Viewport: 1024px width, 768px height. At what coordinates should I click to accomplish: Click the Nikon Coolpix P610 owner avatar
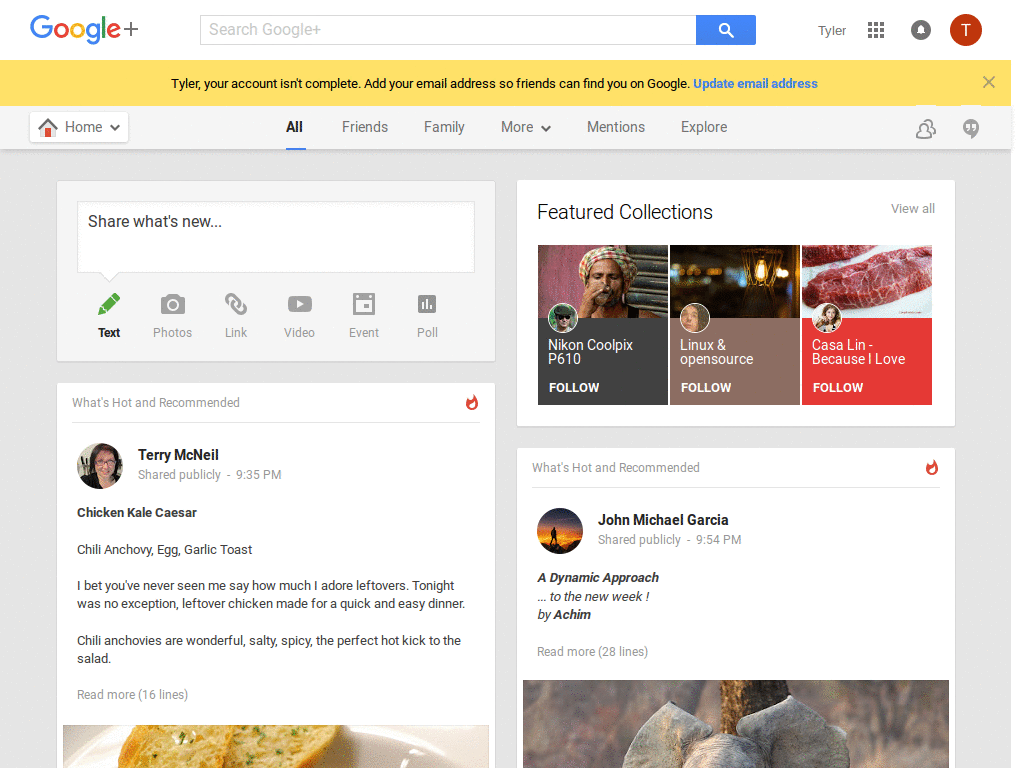click(x=563, y=318)
